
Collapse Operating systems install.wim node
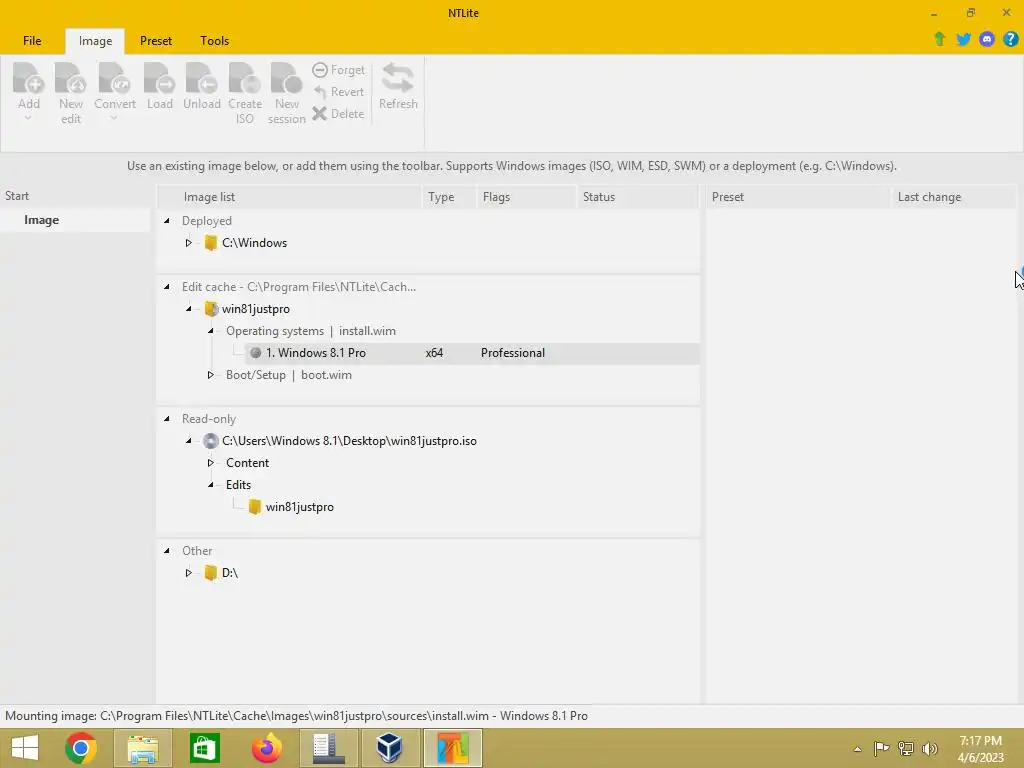(x=211, y=331)
